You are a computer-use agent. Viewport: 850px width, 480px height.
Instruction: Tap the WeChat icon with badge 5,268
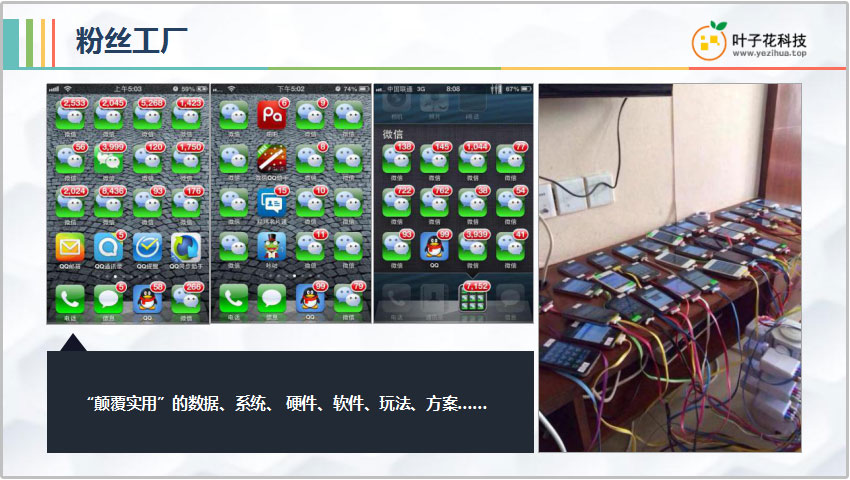tap(147, 115)
